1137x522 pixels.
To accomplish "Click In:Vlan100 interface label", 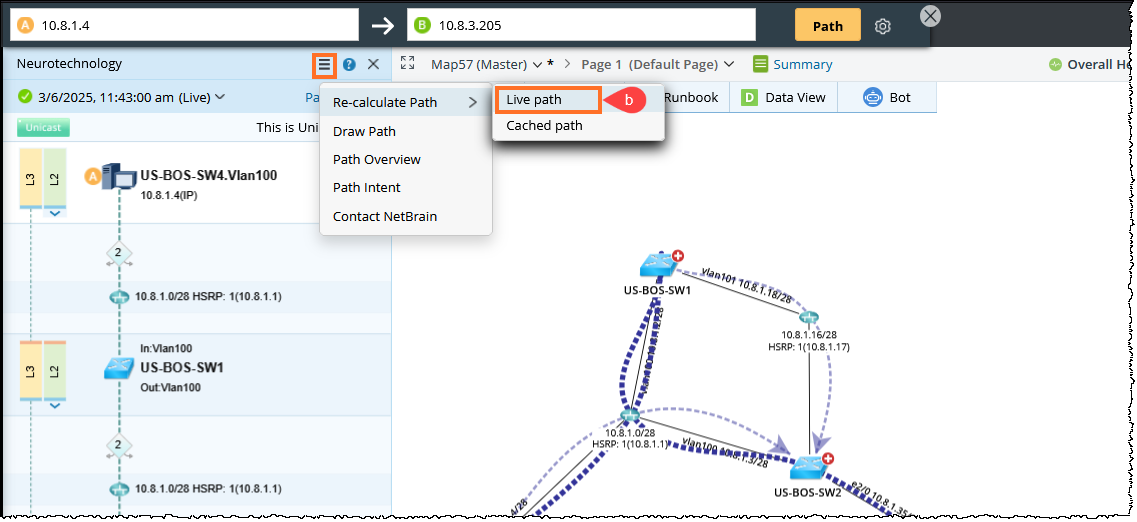I will 166,349.
